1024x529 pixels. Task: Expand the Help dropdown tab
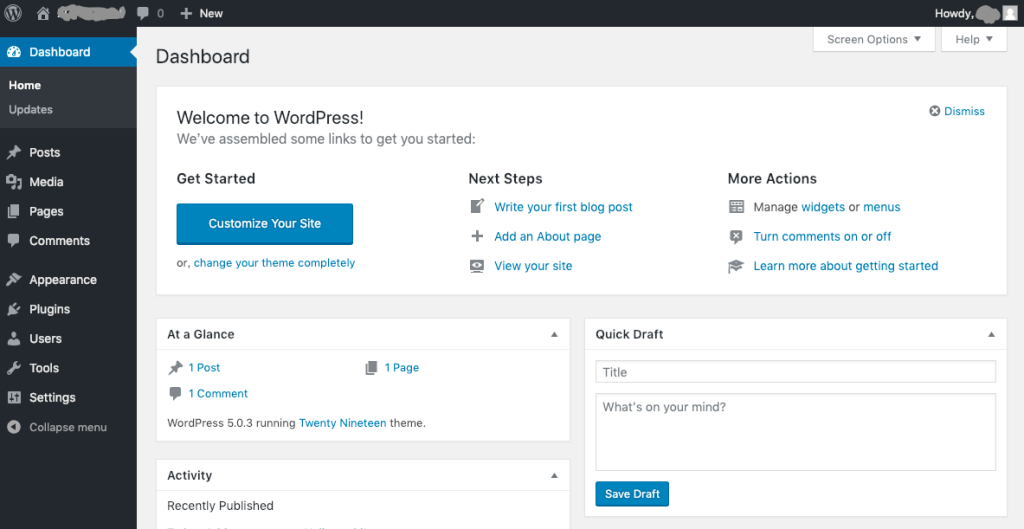tap(974, 39)
